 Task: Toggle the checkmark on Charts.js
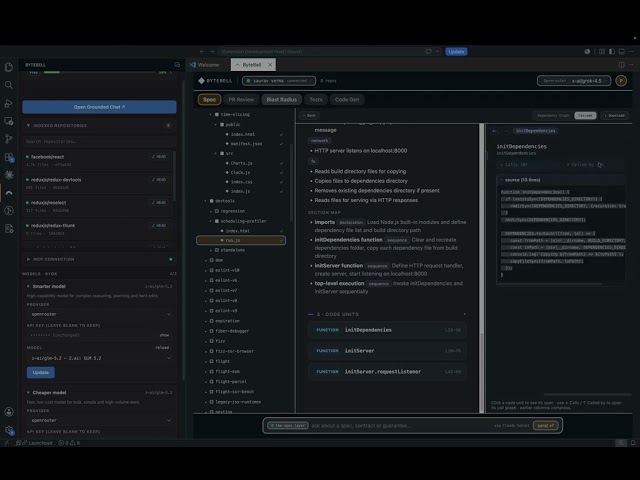[x=282, y=163]
